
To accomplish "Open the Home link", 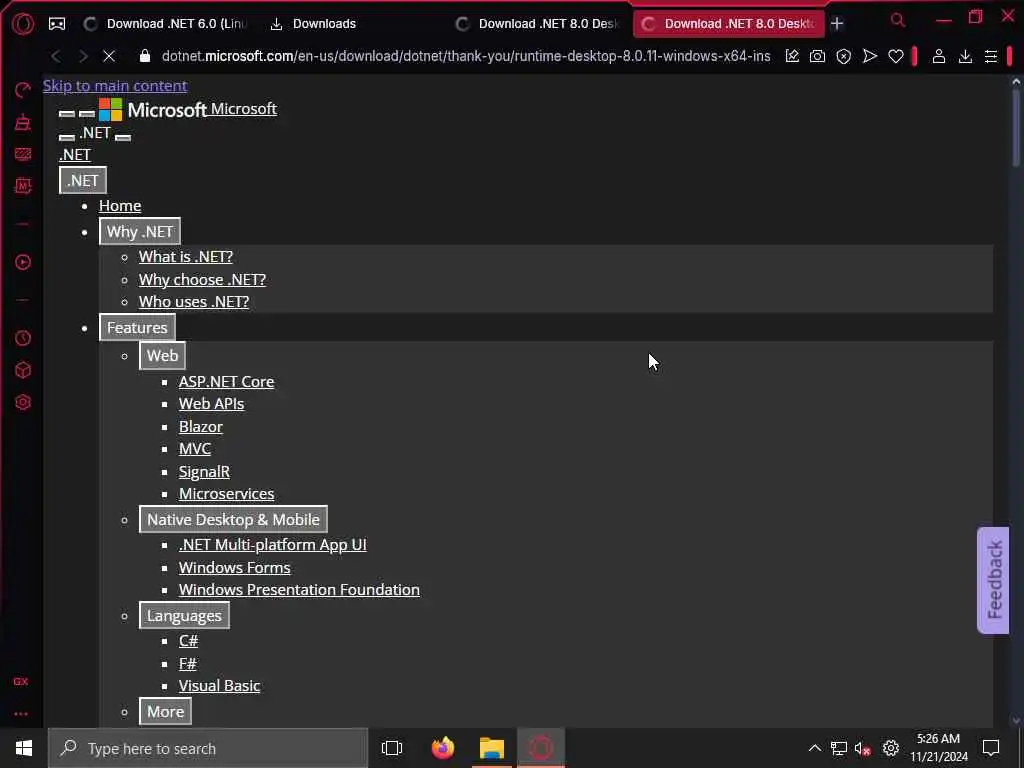I will [120, 206].
